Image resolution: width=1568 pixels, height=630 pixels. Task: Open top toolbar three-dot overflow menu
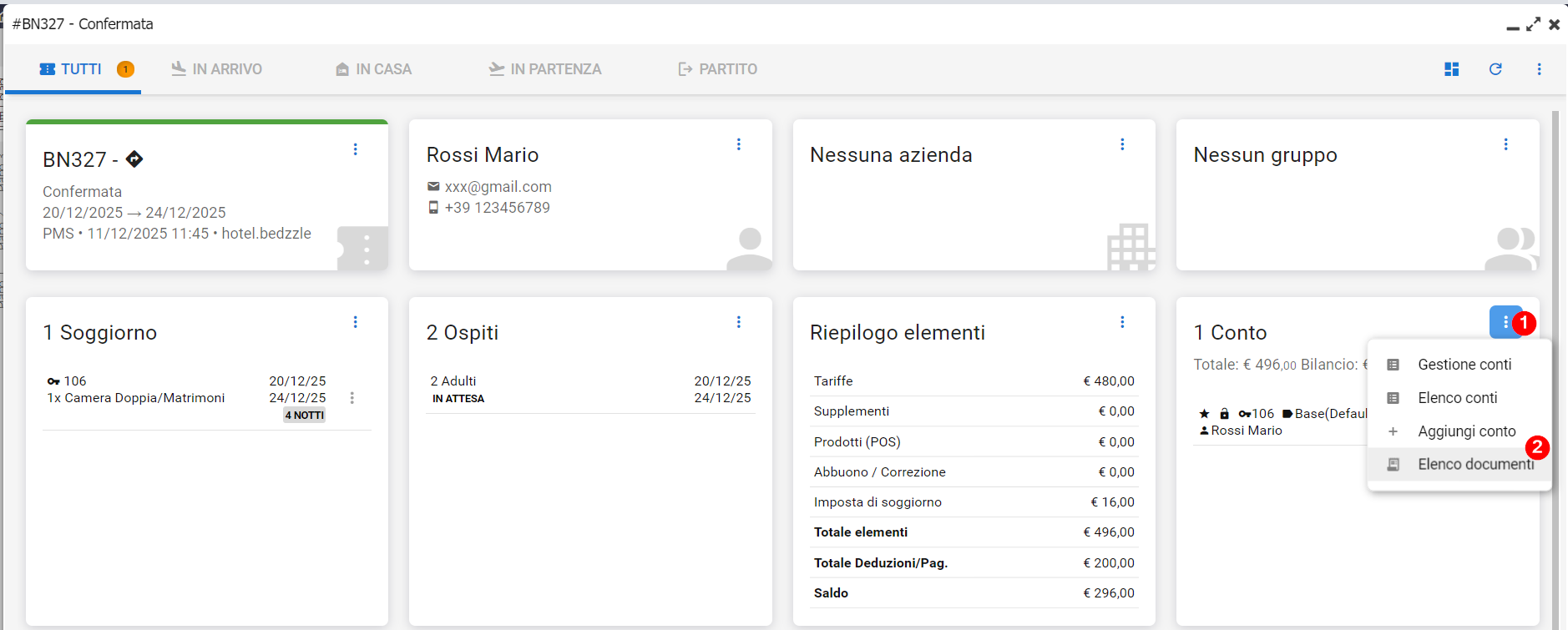coord(1539,69)
